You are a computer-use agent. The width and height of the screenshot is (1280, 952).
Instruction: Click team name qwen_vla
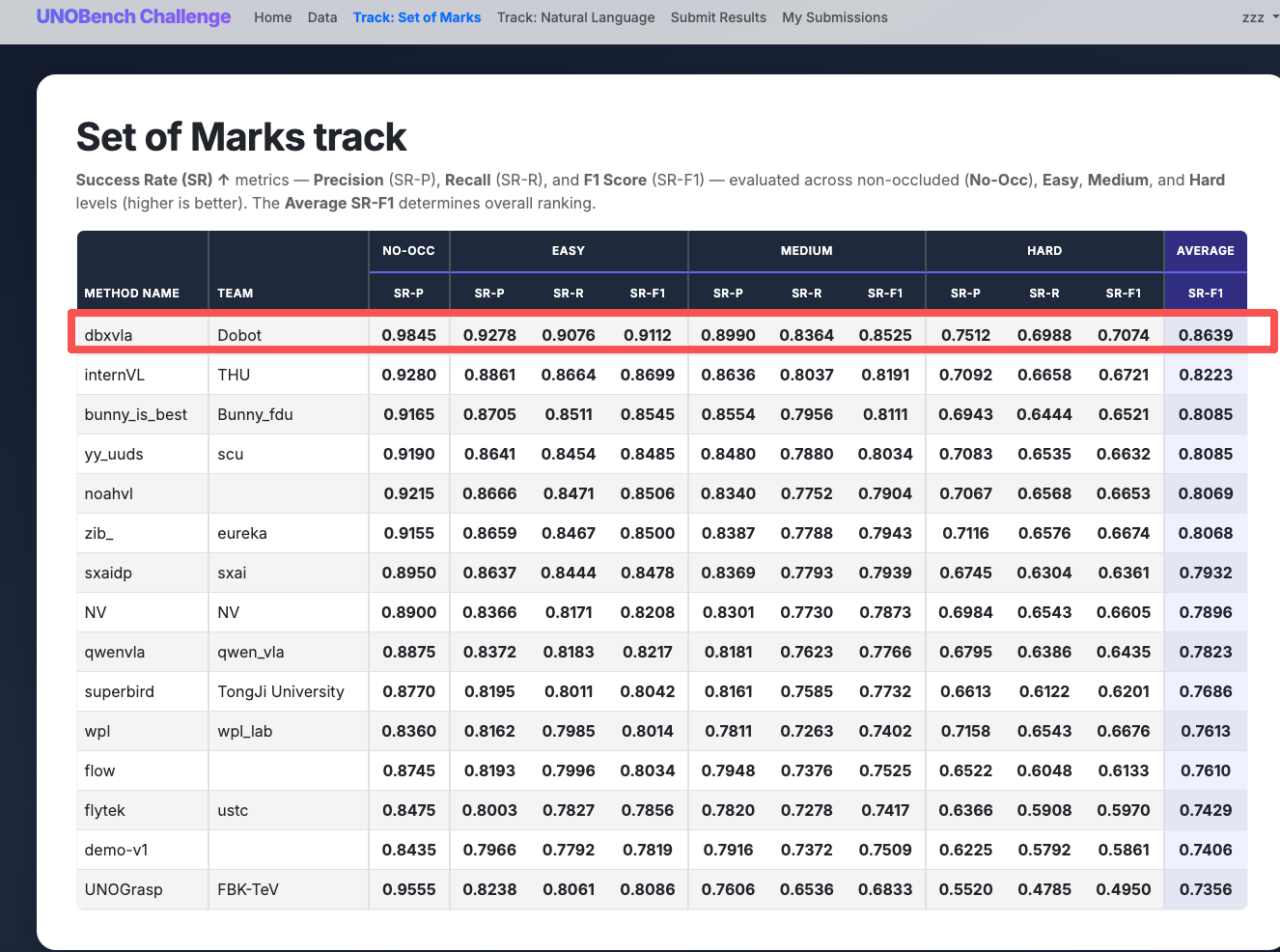point(251,652)
